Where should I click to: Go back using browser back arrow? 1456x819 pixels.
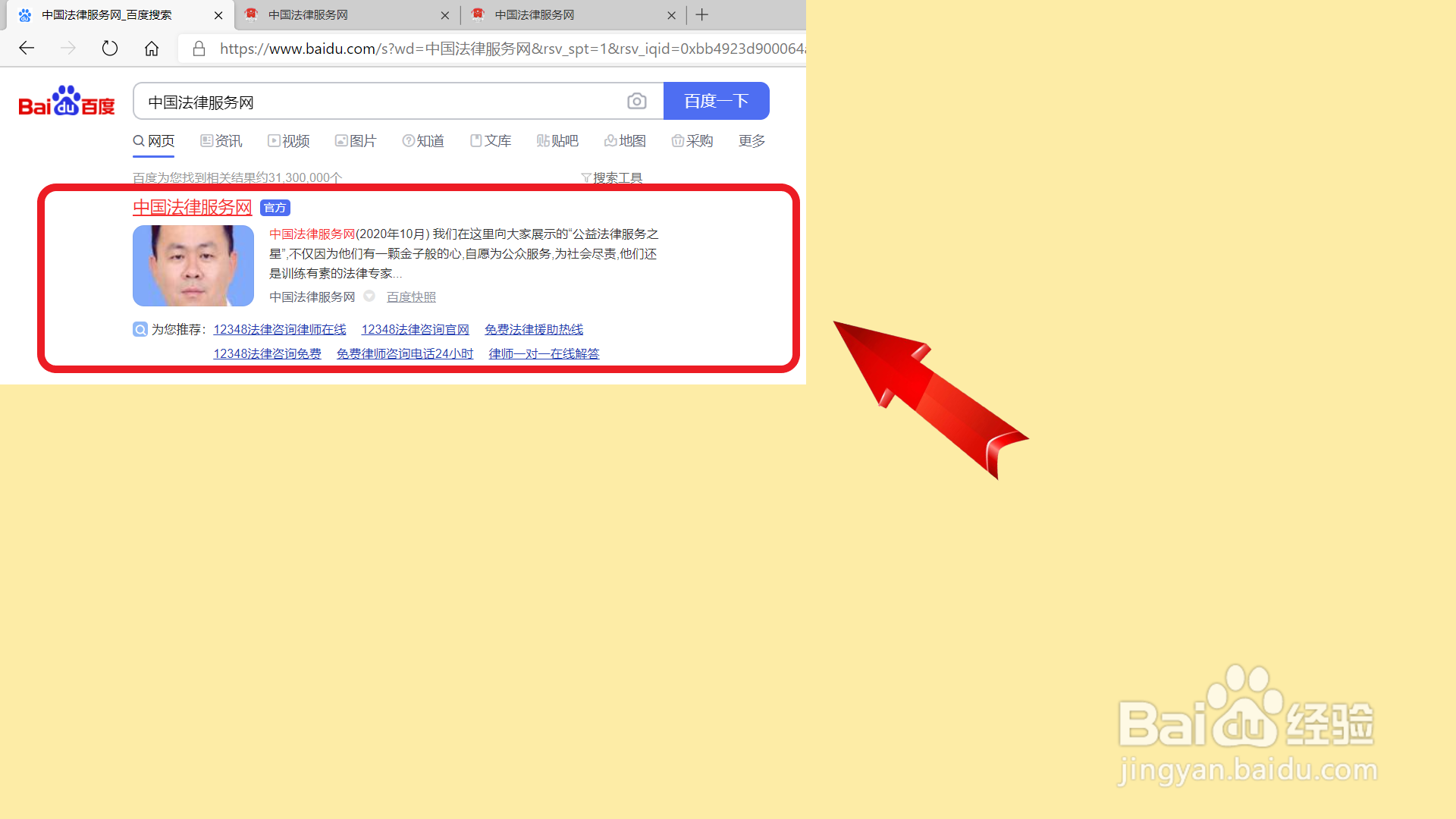27,49
